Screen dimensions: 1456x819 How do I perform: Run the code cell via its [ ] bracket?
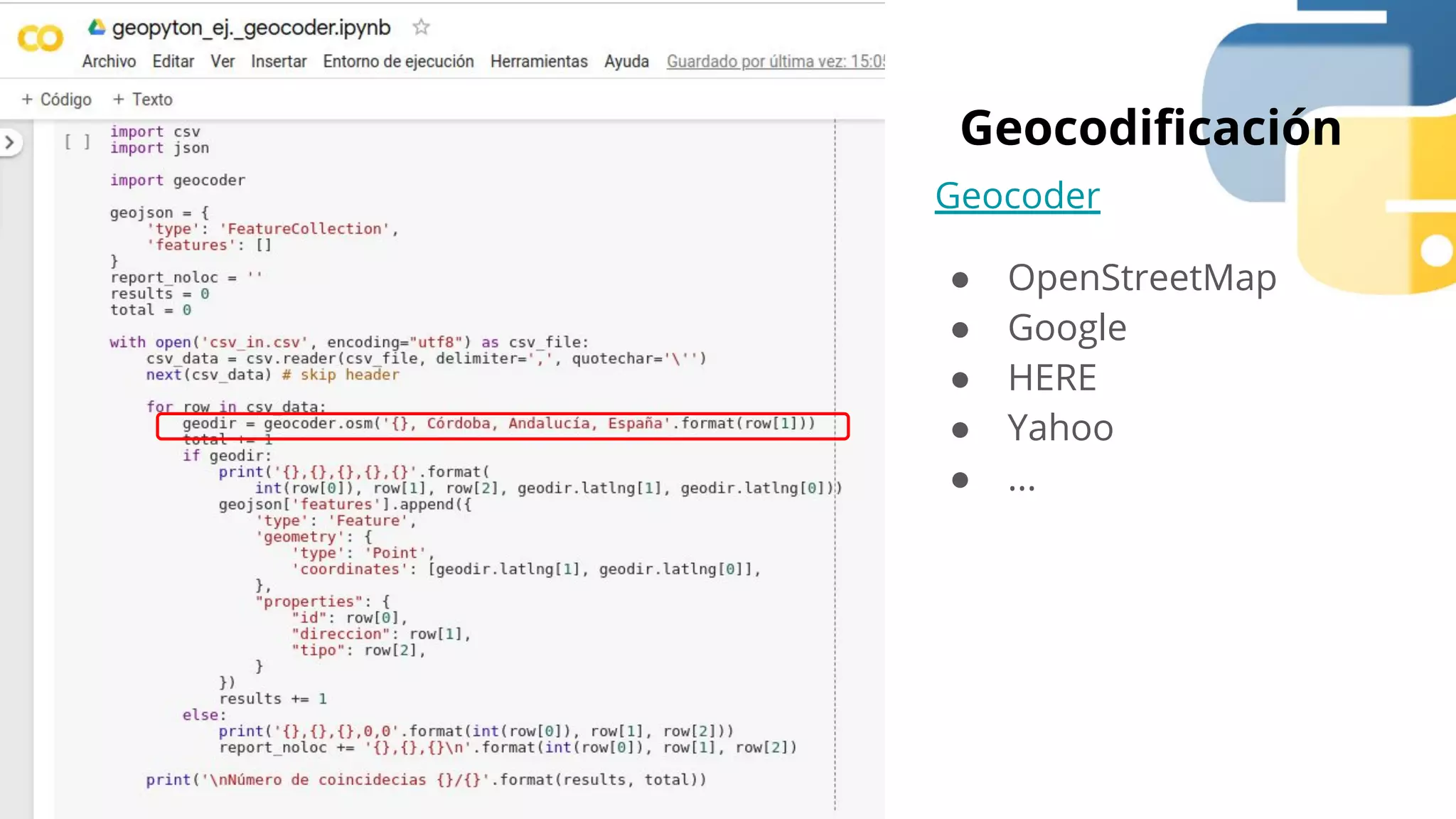[x=77, y=141]
